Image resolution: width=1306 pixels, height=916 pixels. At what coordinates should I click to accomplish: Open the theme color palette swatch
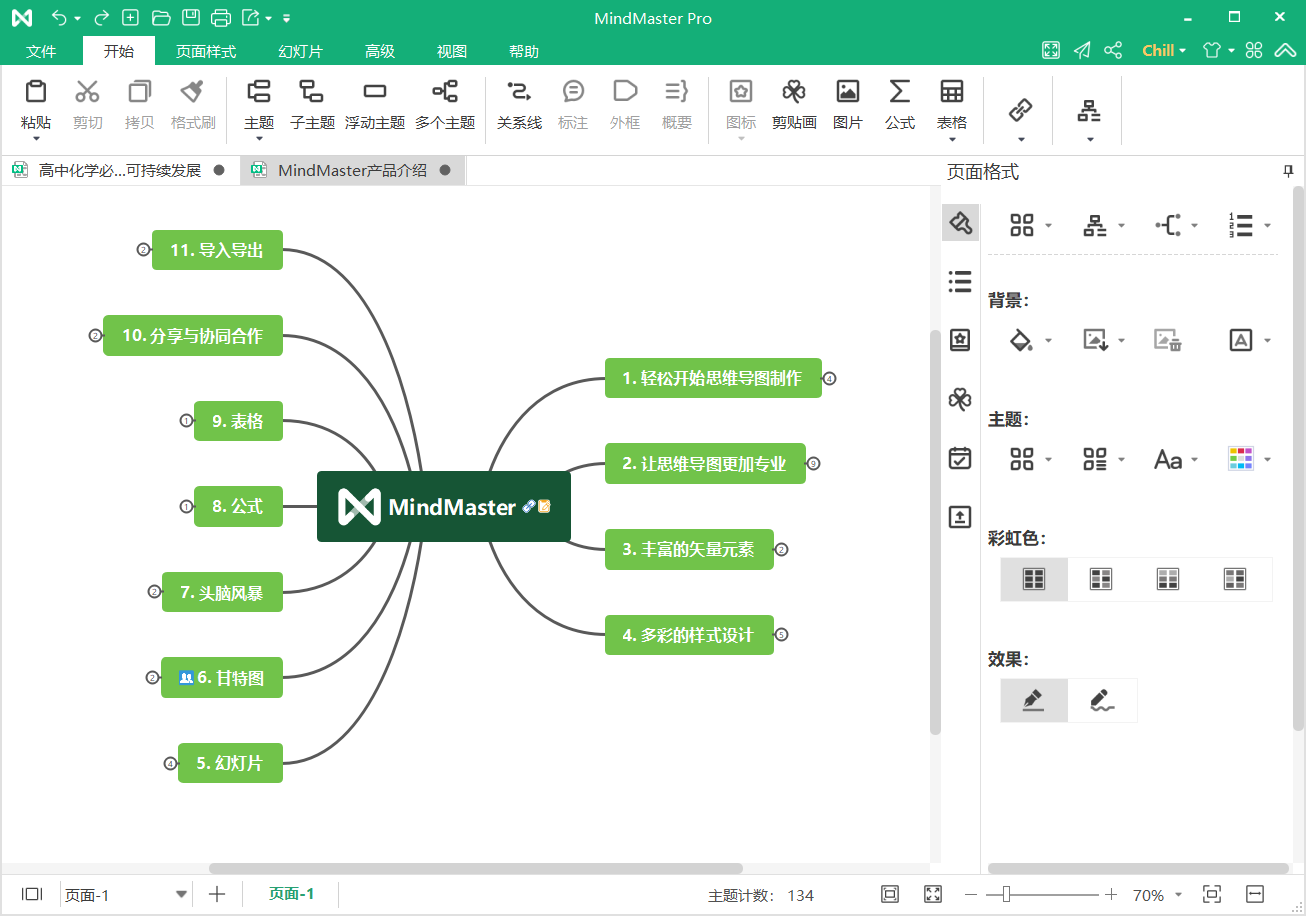1240,459
